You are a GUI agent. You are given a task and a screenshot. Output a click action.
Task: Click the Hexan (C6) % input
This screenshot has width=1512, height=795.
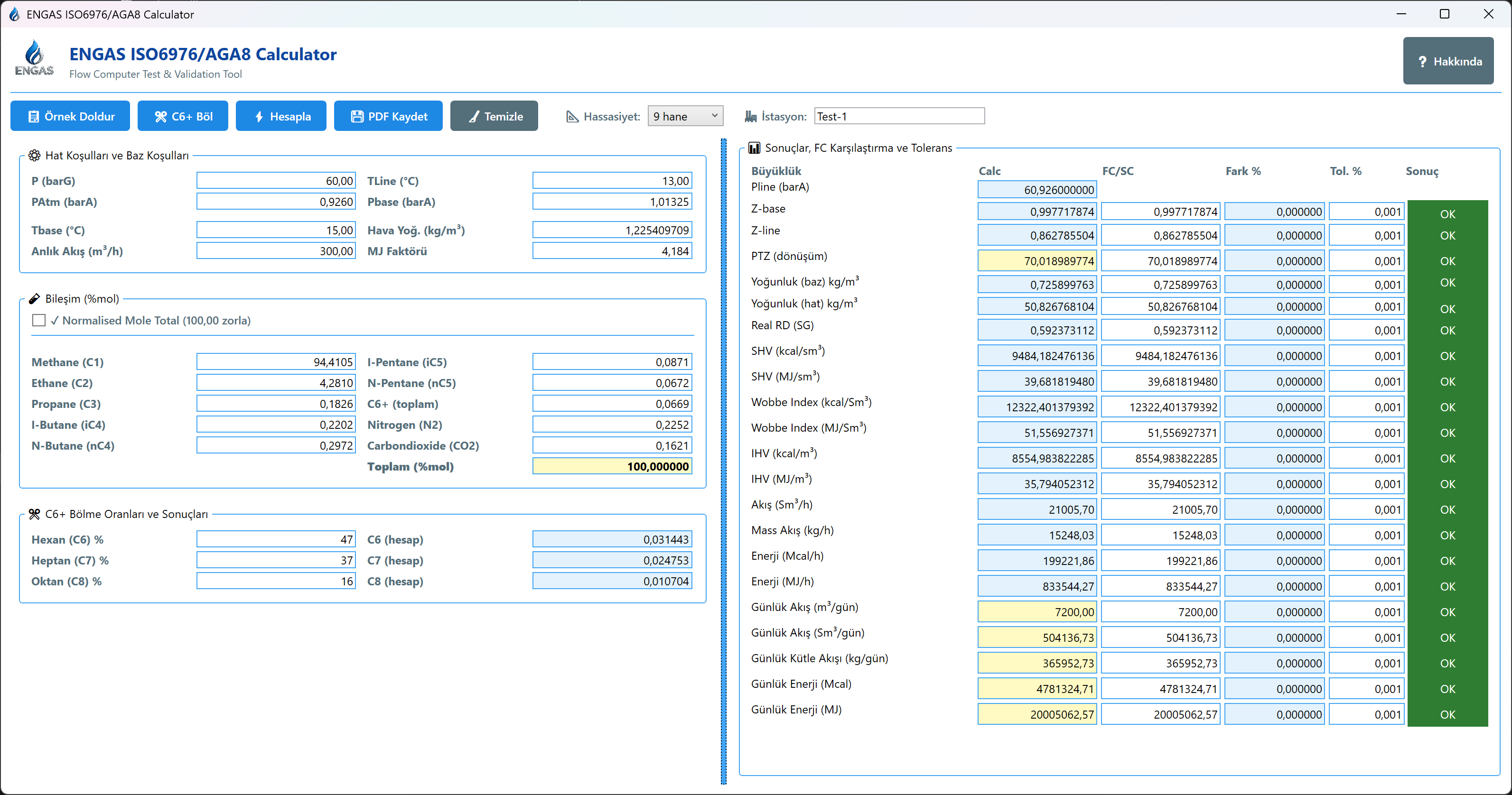point(276,539)
